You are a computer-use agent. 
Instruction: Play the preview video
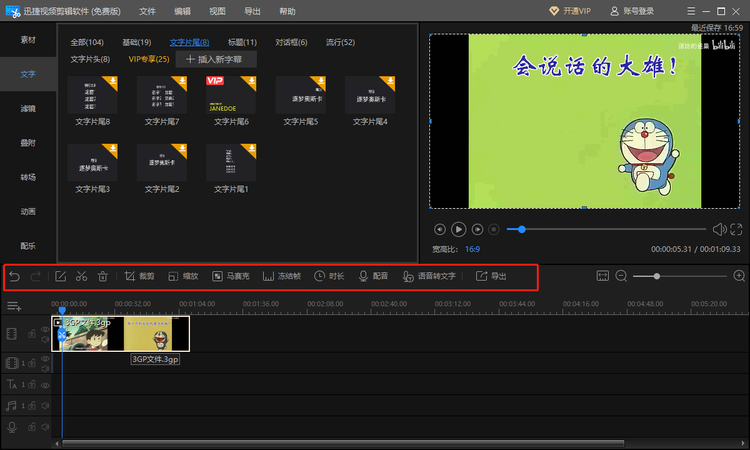(x=458, y=230)
